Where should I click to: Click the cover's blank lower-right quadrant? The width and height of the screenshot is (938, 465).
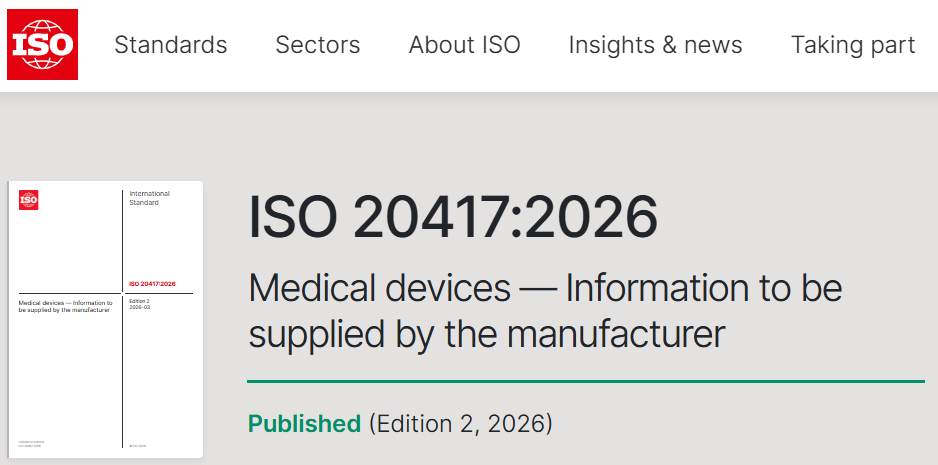point(160,380)
